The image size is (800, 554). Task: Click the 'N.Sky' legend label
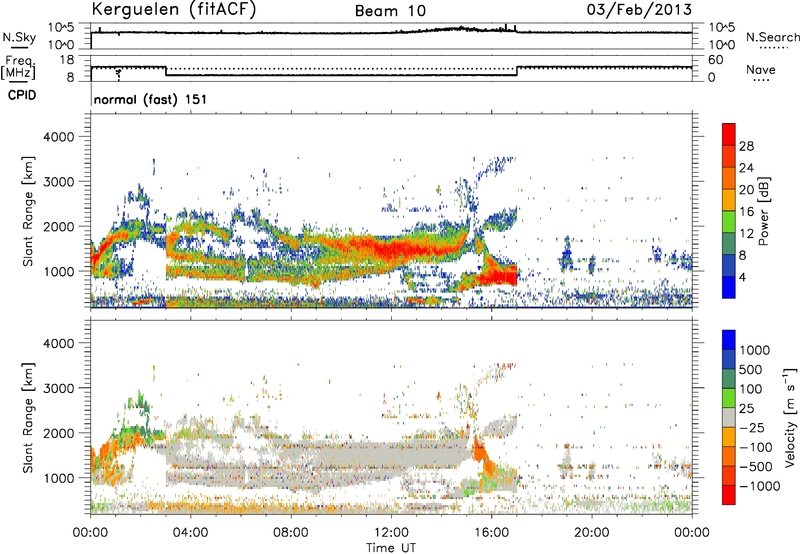coord(19,37)
